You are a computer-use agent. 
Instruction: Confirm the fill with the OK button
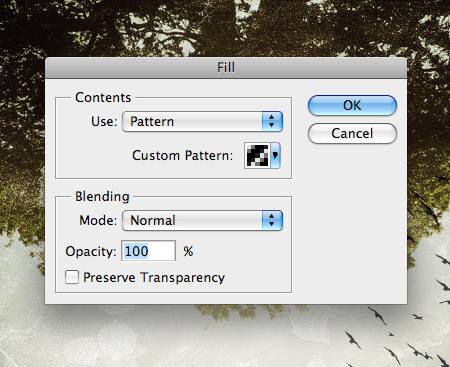(352, 105)
